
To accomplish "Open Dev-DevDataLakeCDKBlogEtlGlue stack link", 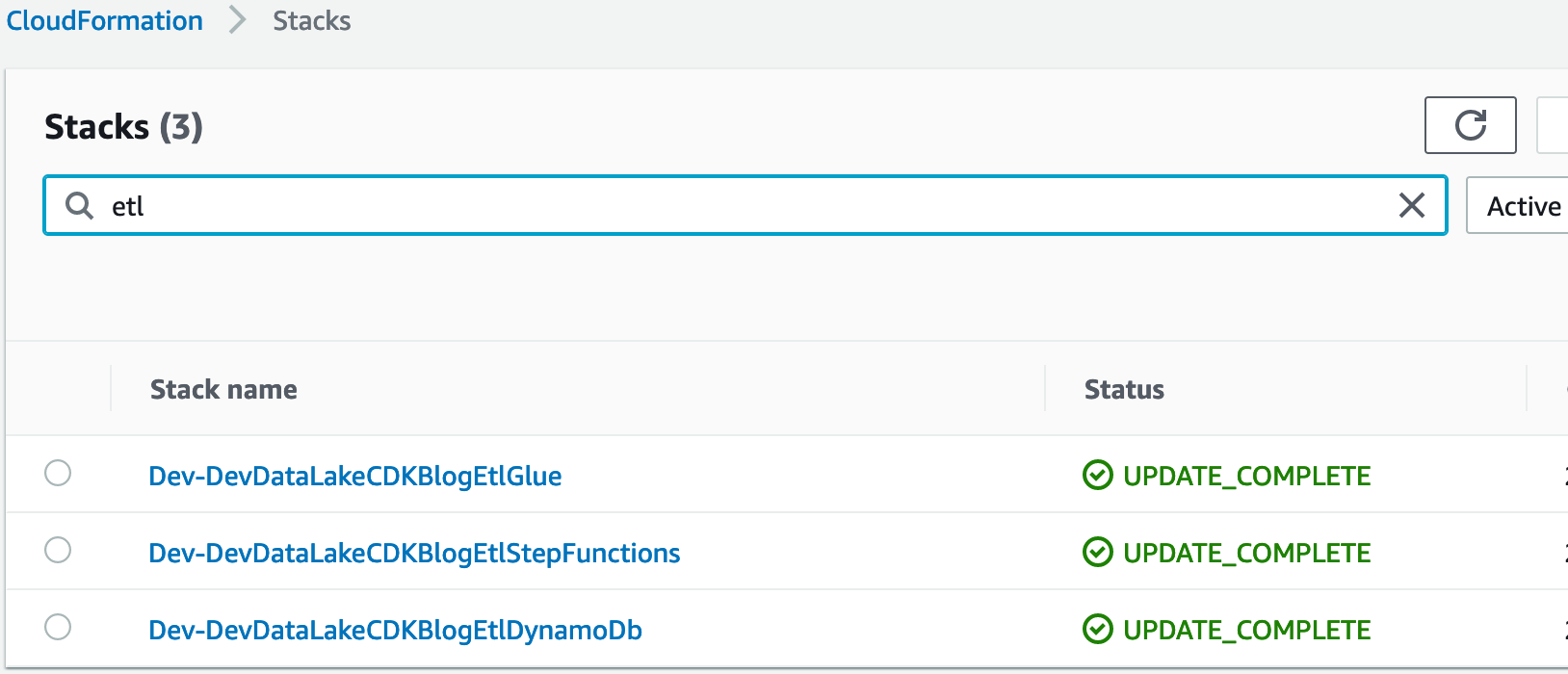I will click(x=355, y=477).
